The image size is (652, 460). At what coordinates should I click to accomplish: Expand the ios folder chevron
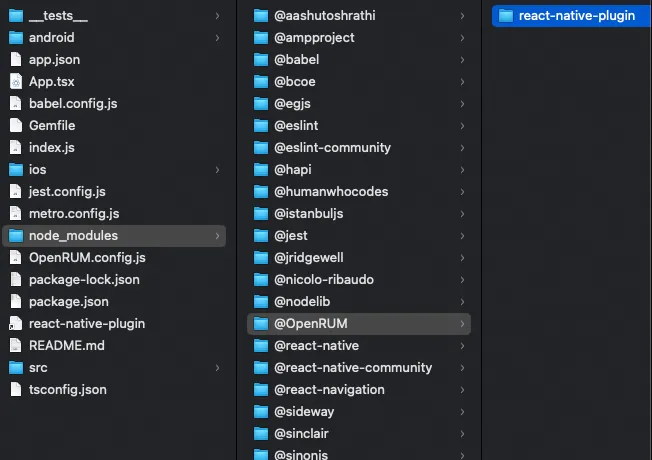click(217, 170)
